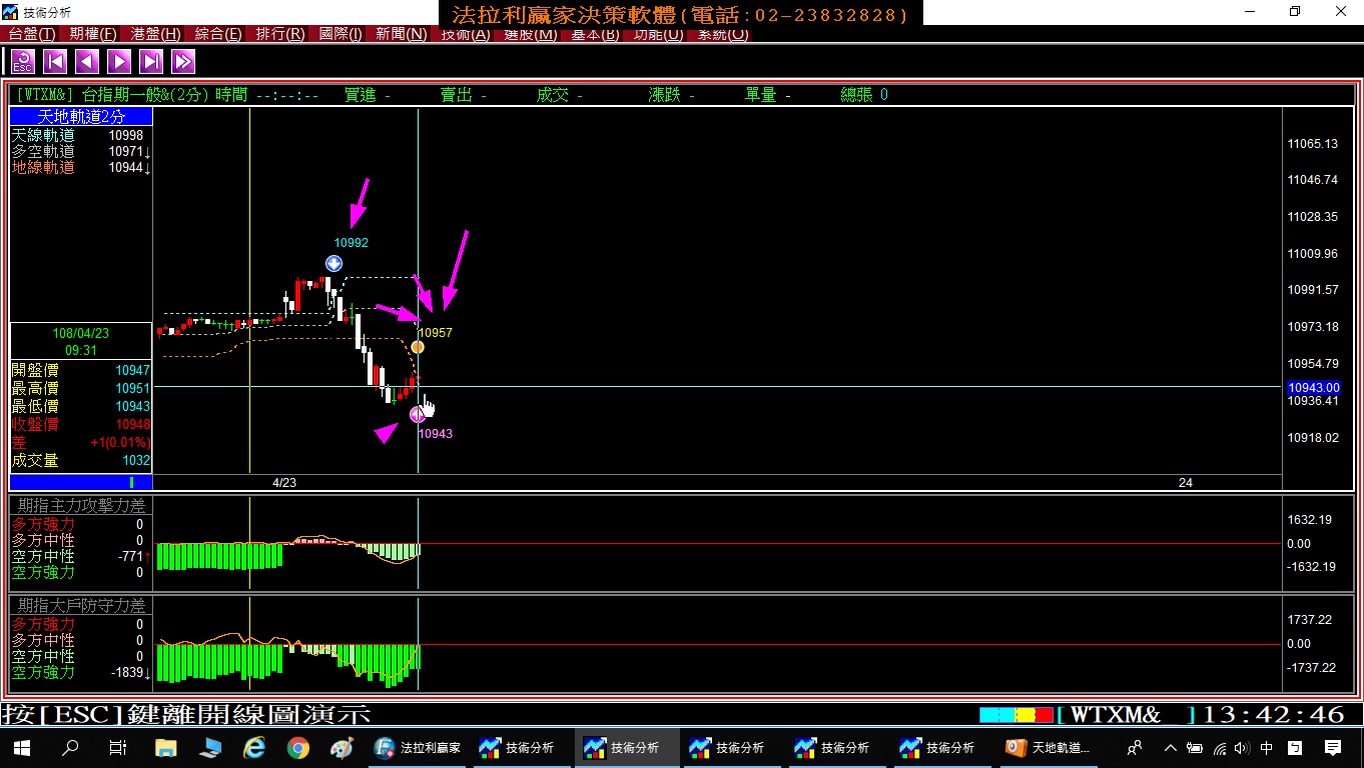Screen dimensions: 1364x768
Task: Click the 期指大戶防守力差 panel title
Action: 81,606
